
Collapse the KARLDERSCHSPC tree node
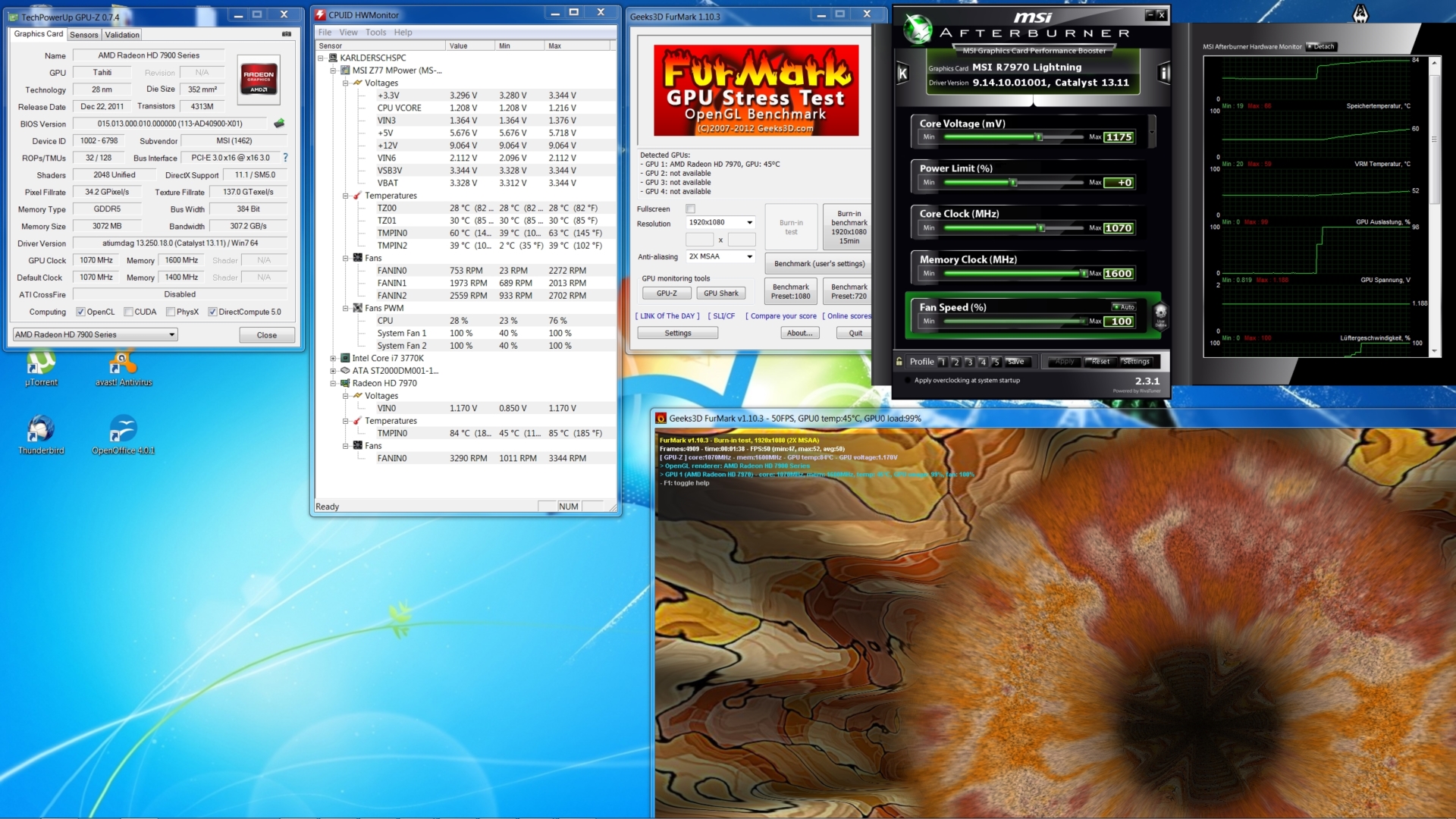click(321, 58)
